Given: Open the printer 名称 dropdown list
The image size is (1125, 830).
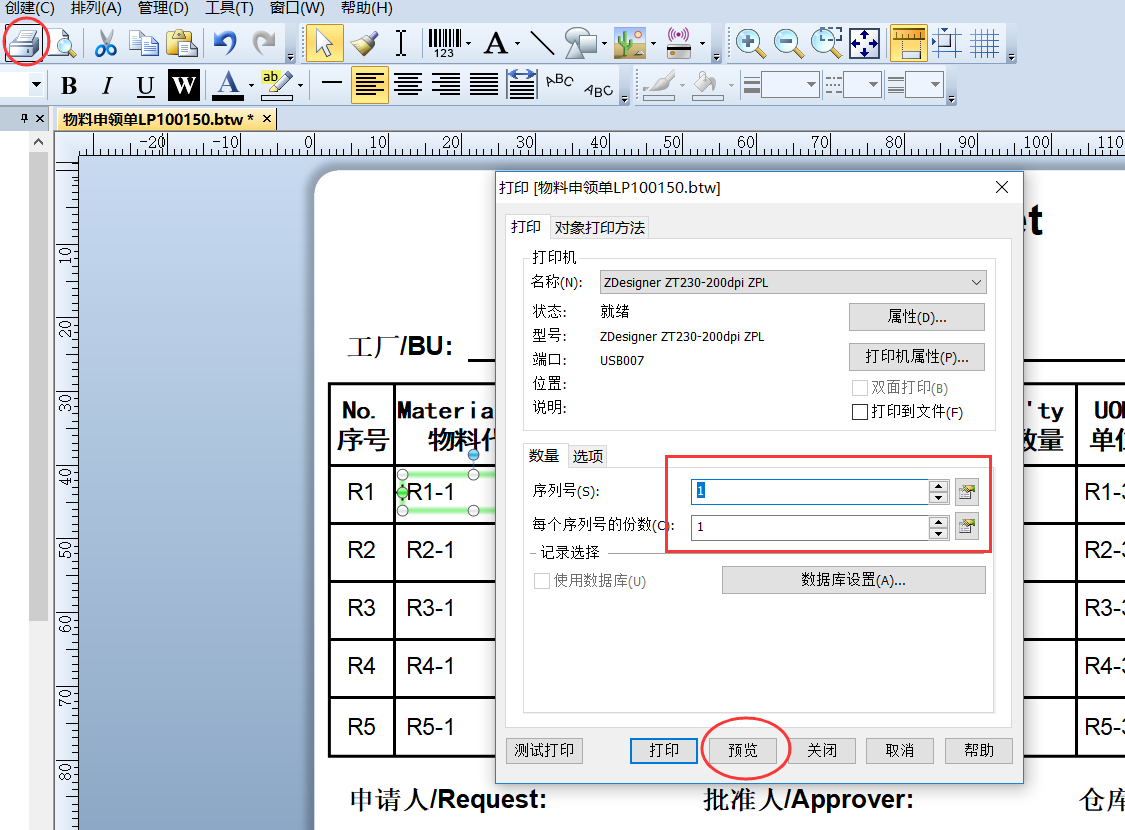Looking at the screenshot, I should pos(976,283).
